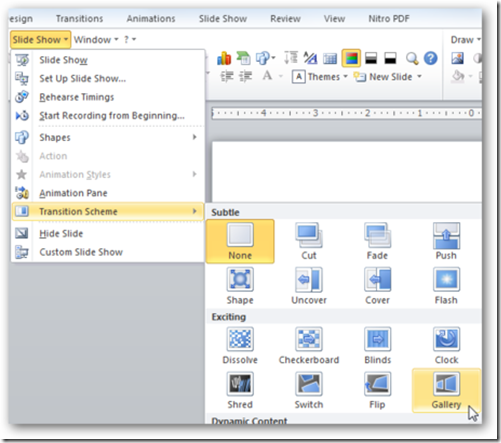Click the insert picture icon under Draw
The image size is (501, 443).
click(458, 58)
